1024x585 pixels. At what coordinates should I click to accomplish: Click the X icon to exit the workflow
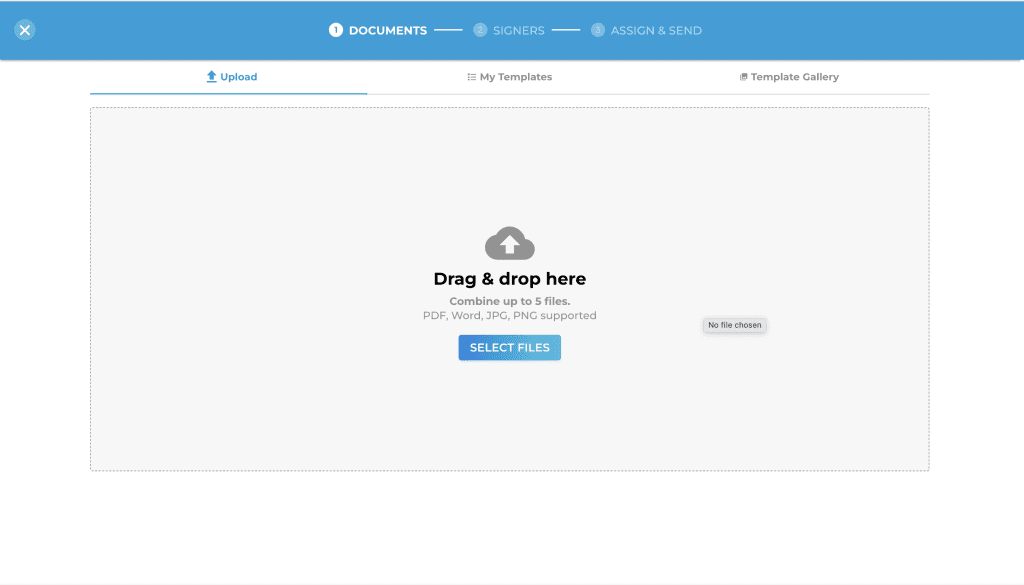click(x=24, y=29)
